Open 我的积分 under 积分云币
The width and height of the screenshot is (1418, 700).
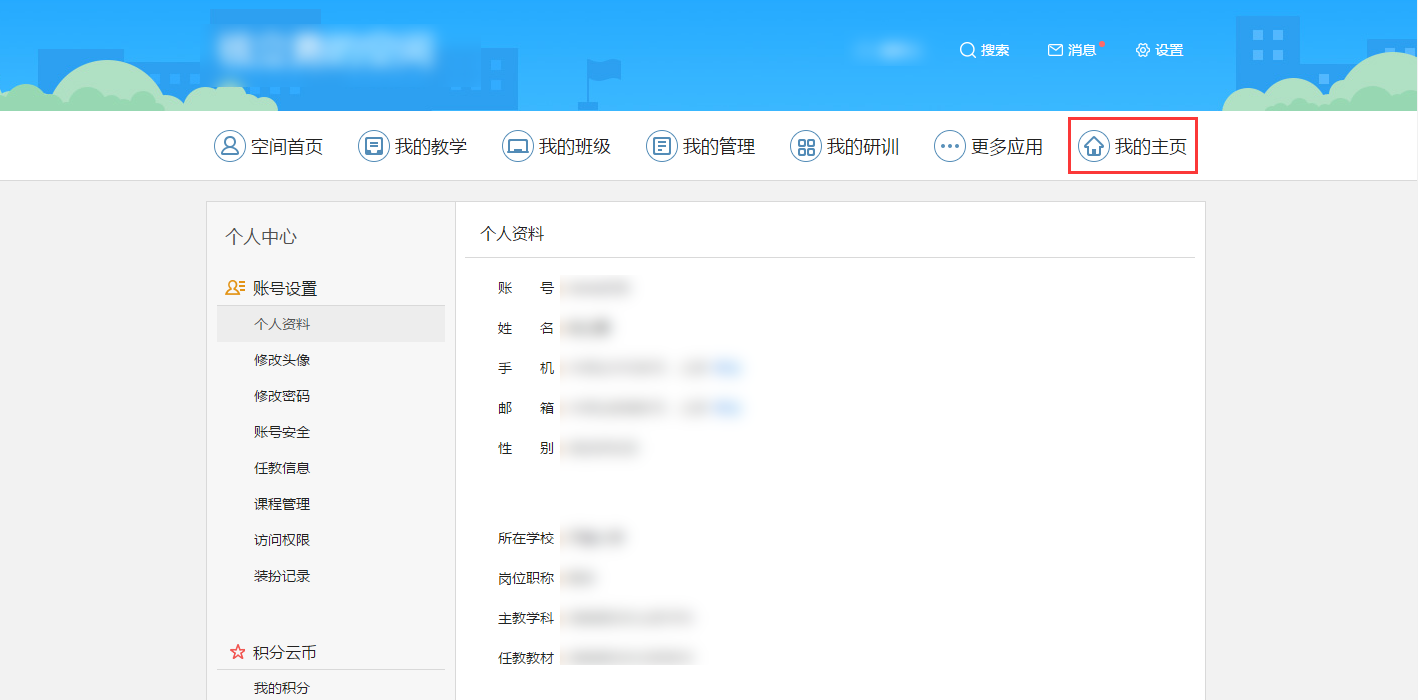point(282,688)
